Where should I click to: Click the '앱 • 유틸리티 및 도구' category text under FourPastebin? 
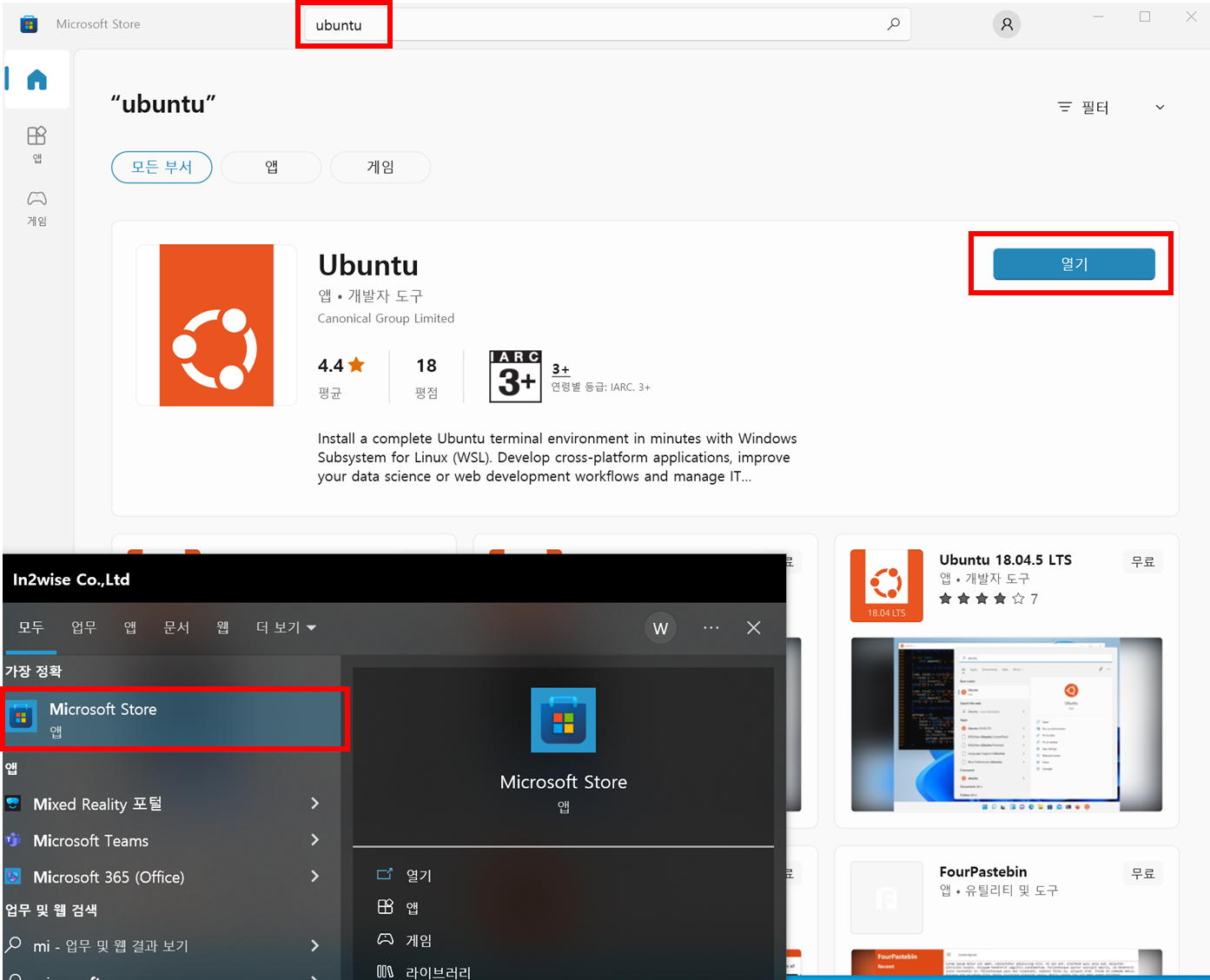pos(999,891)
